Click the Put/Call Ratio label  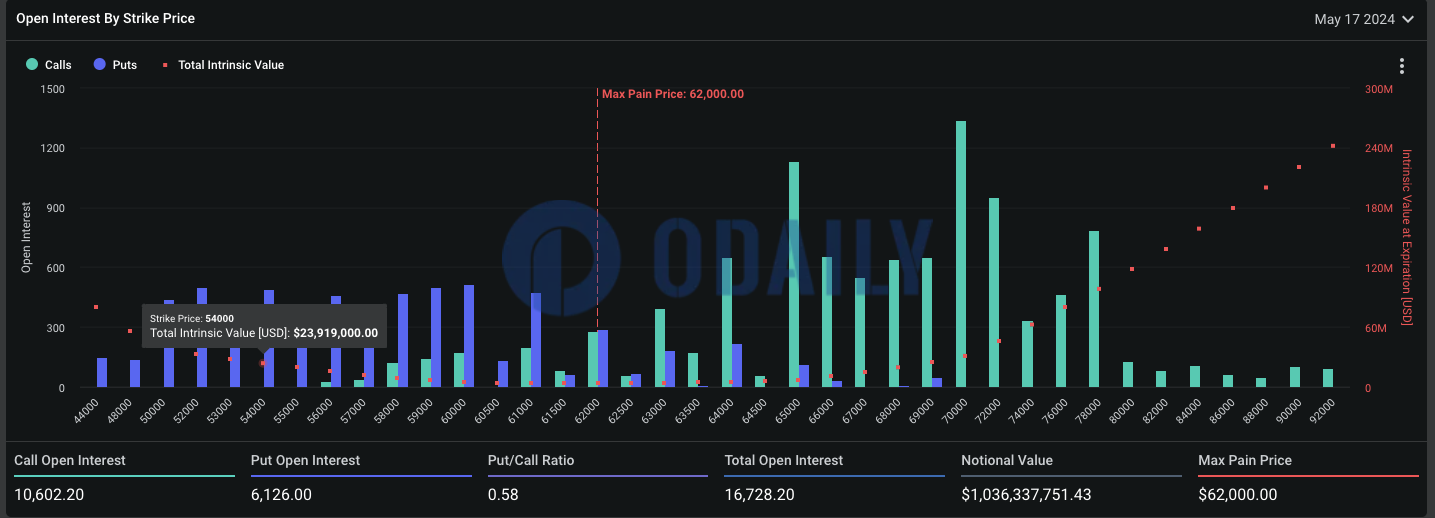point(531,461)
